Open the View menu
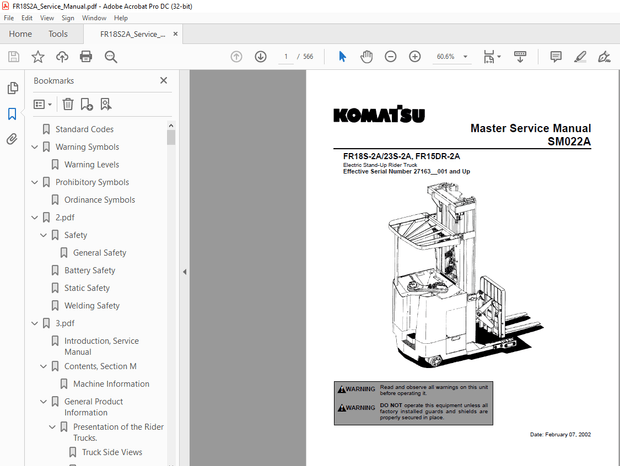 tap(47, 18)
